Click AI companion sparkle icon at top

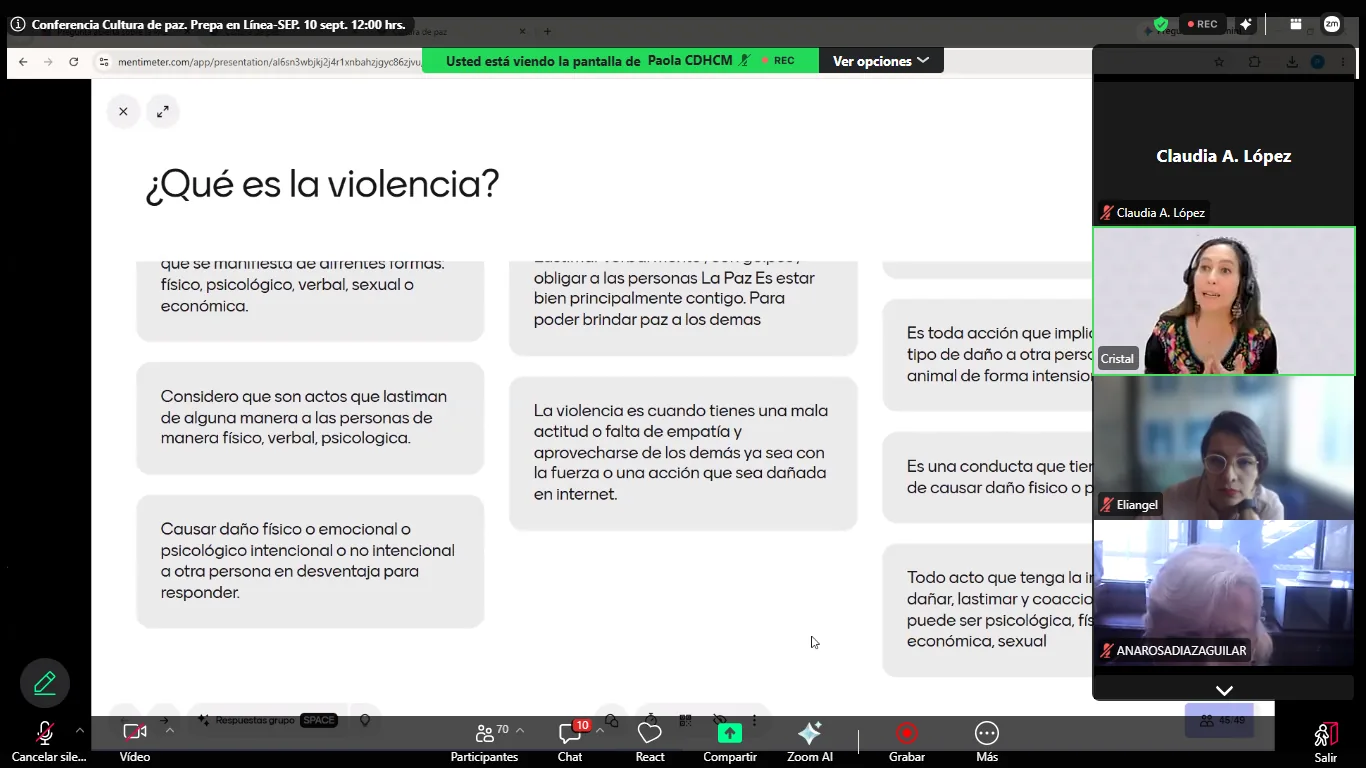pyautogui.click(x=1246, y=24)
